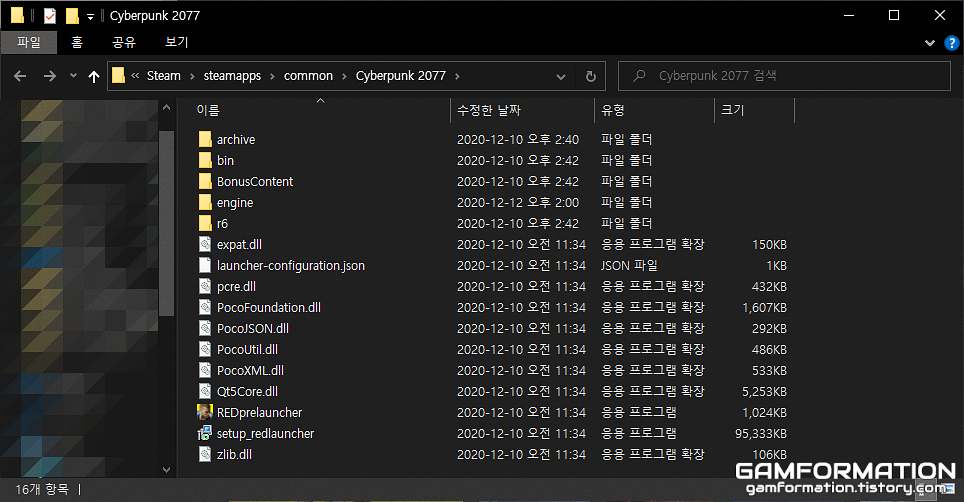This screenshot has height=502, width=964.
Task: Select the PocoJSON.dll file icon
Action: (x=205, y=328)
